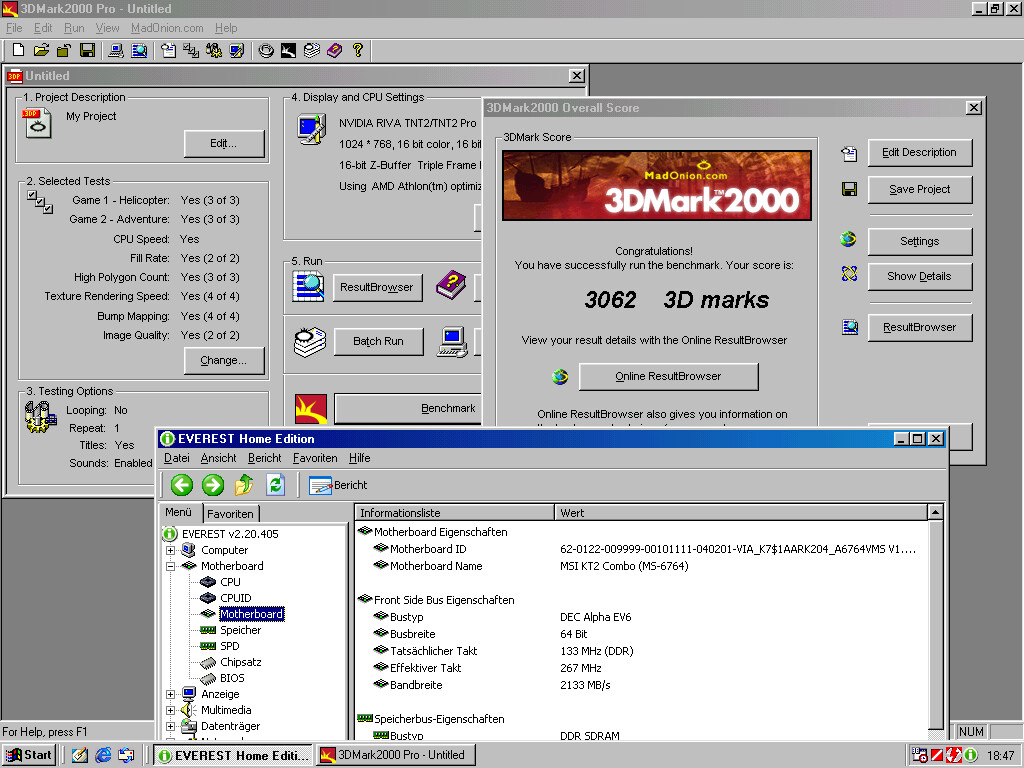Click the globe icon beside Online ResultBrowser
Viewport: 1024px width, 768px height.
tap(560, 377)
